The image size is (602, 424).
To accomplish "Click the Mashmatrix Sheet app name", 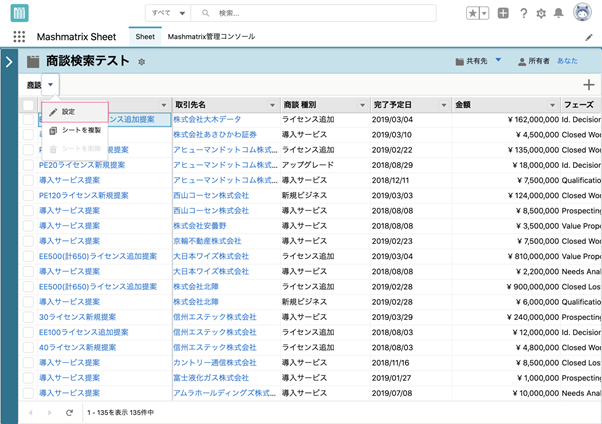I will click(76, 37).
